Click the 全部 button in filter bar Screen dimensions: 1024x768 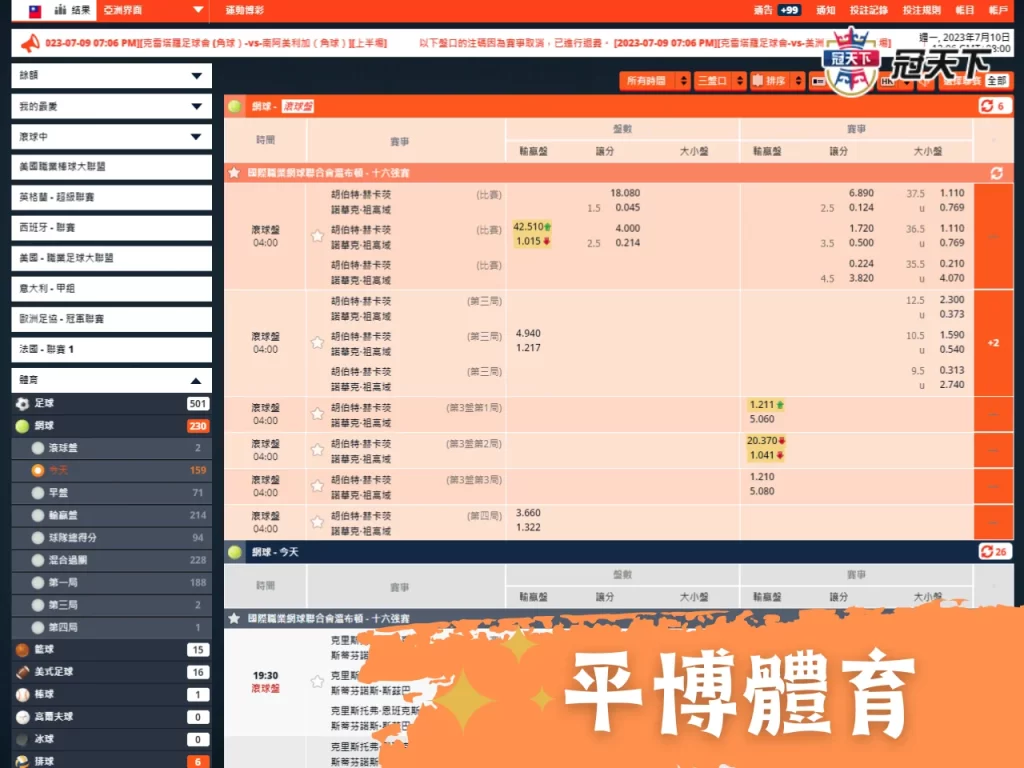[997, 79]
